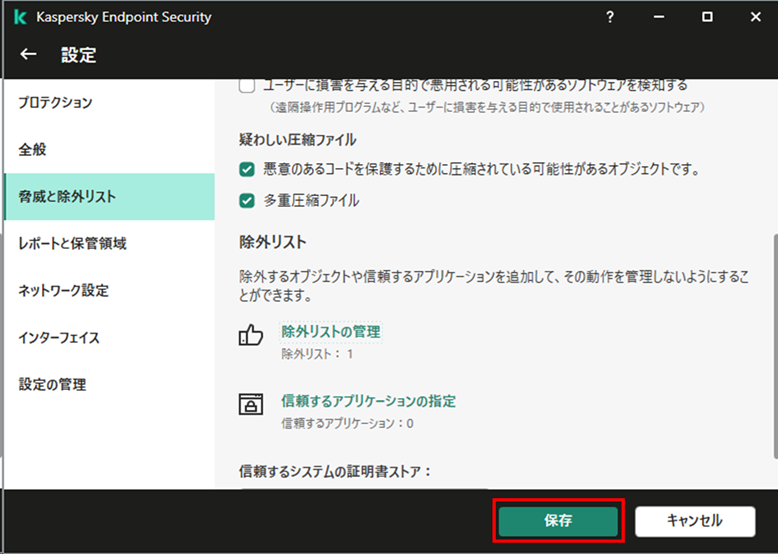
Task: Uncheck the 多重圧縮ファイル checkbox
Action: tap(247, 201)
